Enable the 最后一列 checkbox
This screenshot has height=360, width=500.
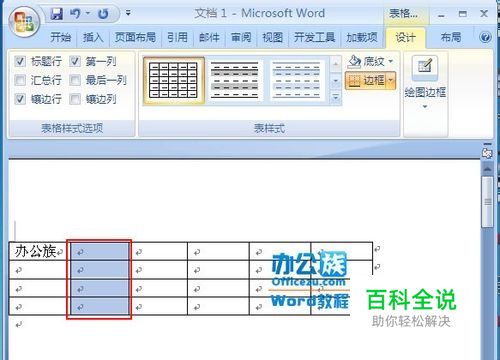75,80
